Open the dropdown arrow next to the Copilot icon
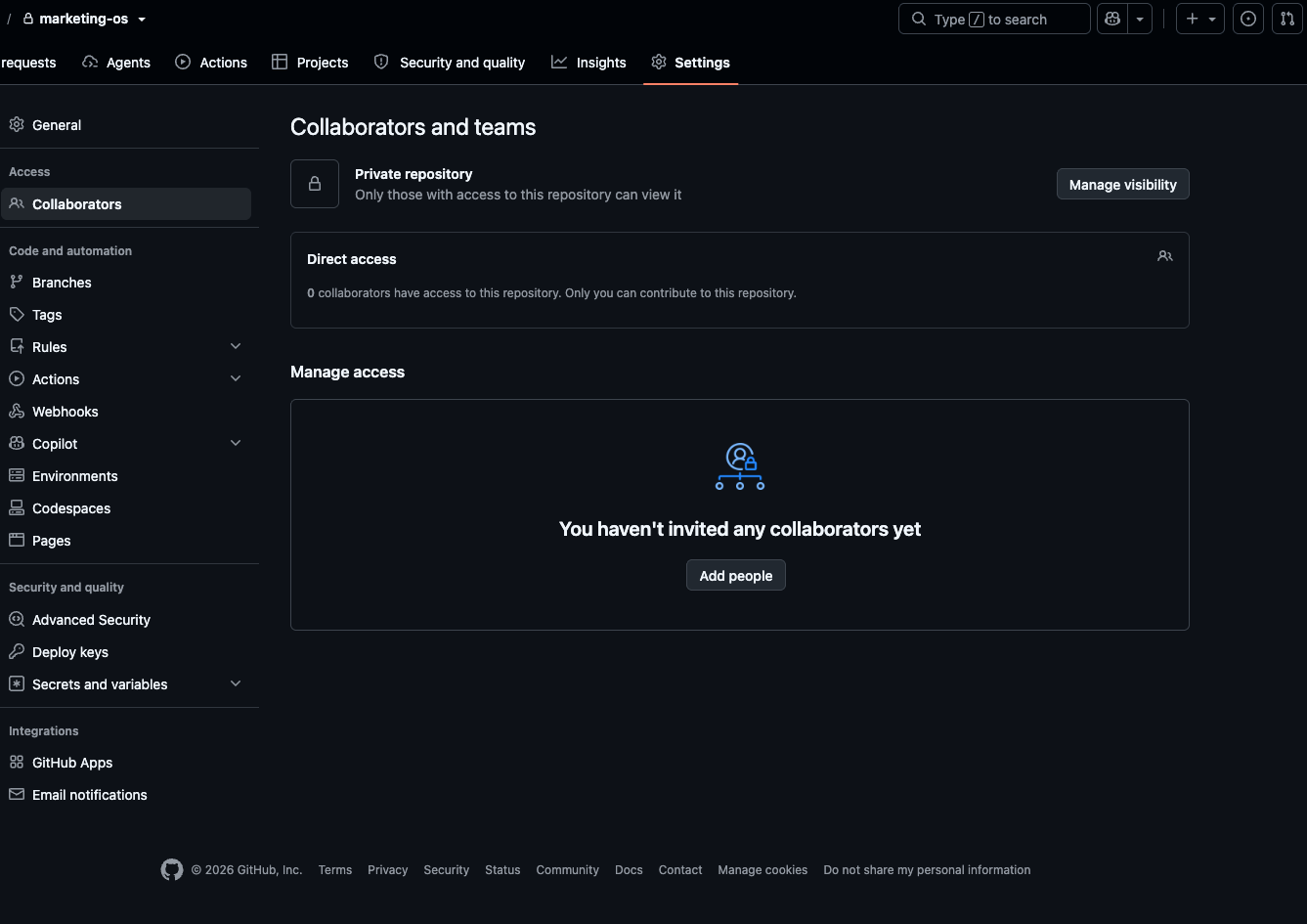 1140,19
